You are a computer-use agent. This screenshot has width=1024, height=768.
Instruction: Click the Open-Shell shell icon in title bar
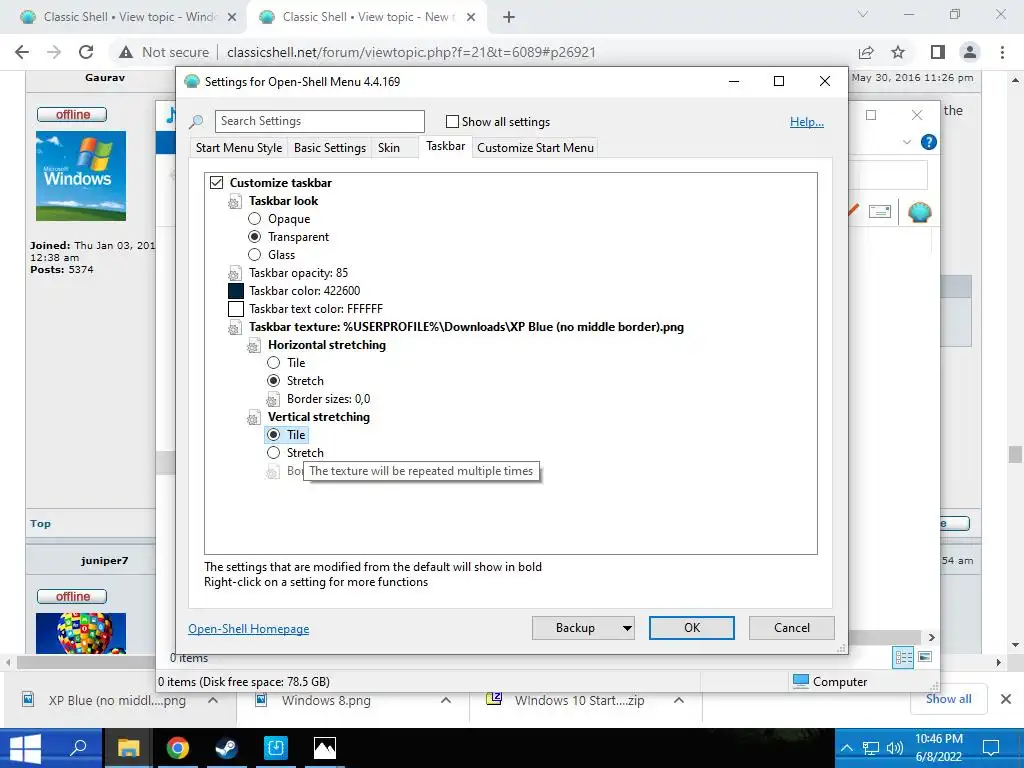click(191, 82)
